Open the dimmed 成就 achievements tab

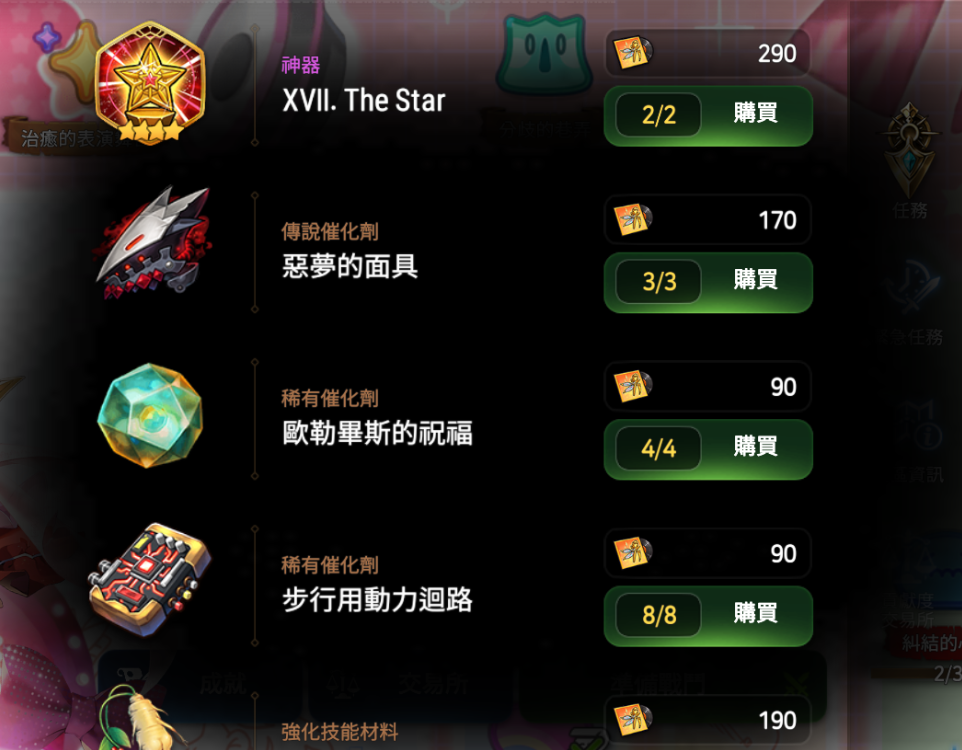pos(199,684)
